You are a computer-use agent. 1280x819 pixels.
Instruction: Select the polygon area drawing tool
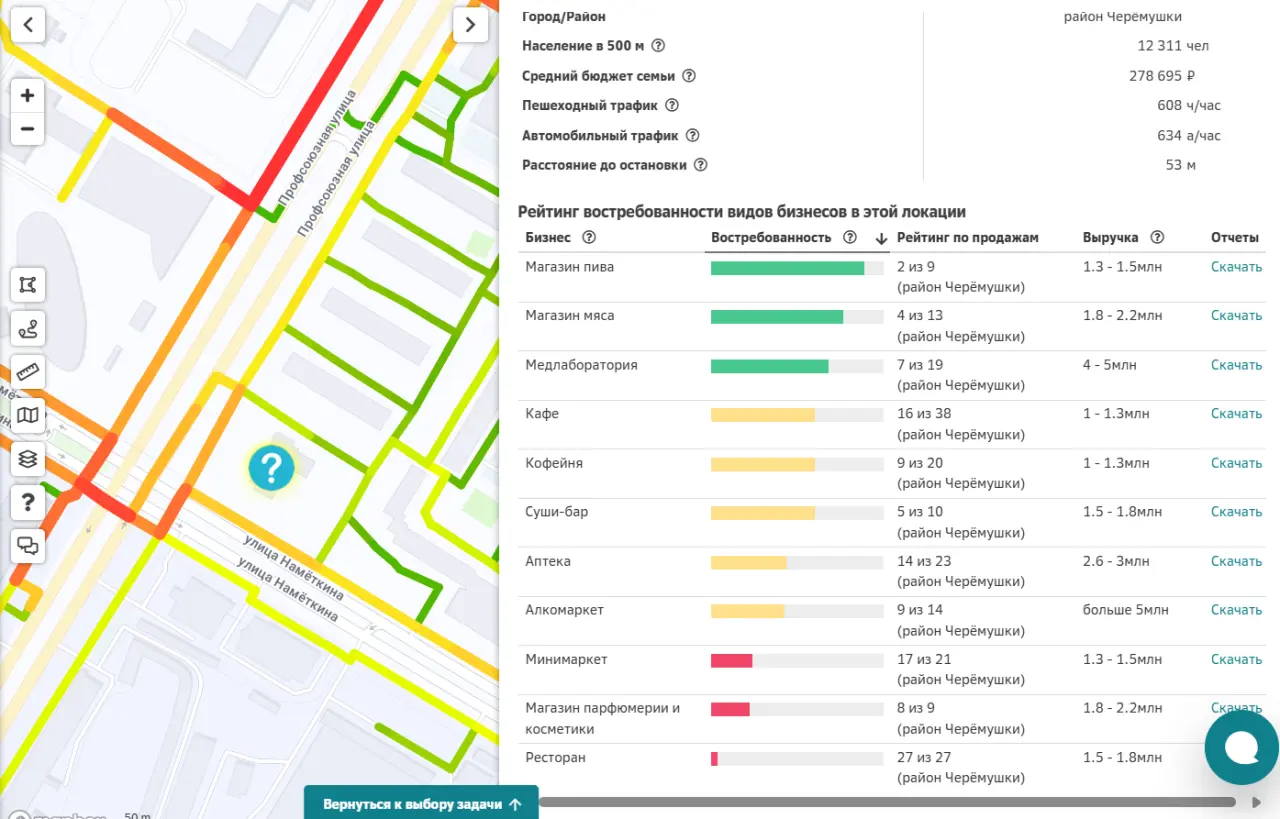click(28, 285)
